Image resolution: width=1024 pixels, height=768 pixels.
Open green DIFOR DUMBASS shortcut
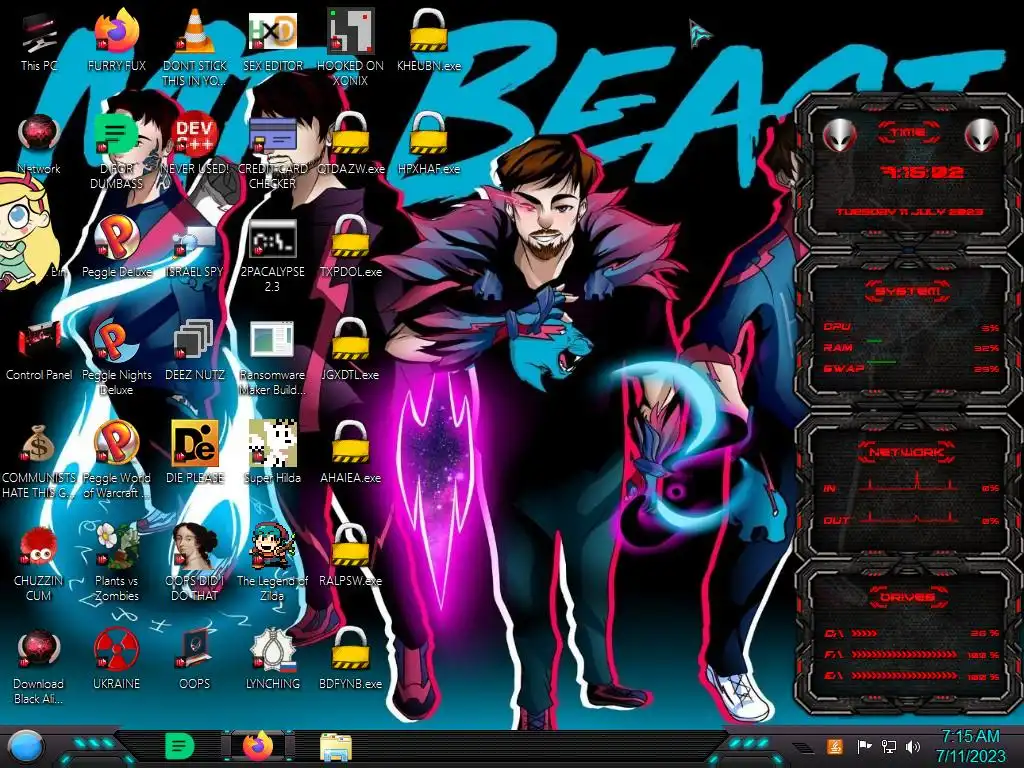[116, 150]
